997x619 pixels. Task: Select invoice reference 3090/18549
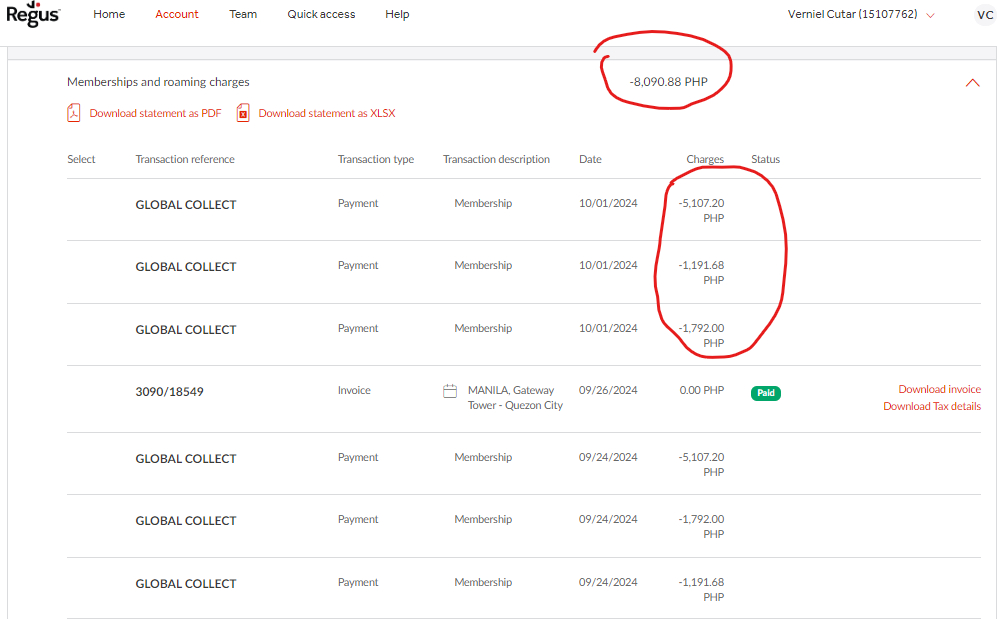click(x=169, y=392)
